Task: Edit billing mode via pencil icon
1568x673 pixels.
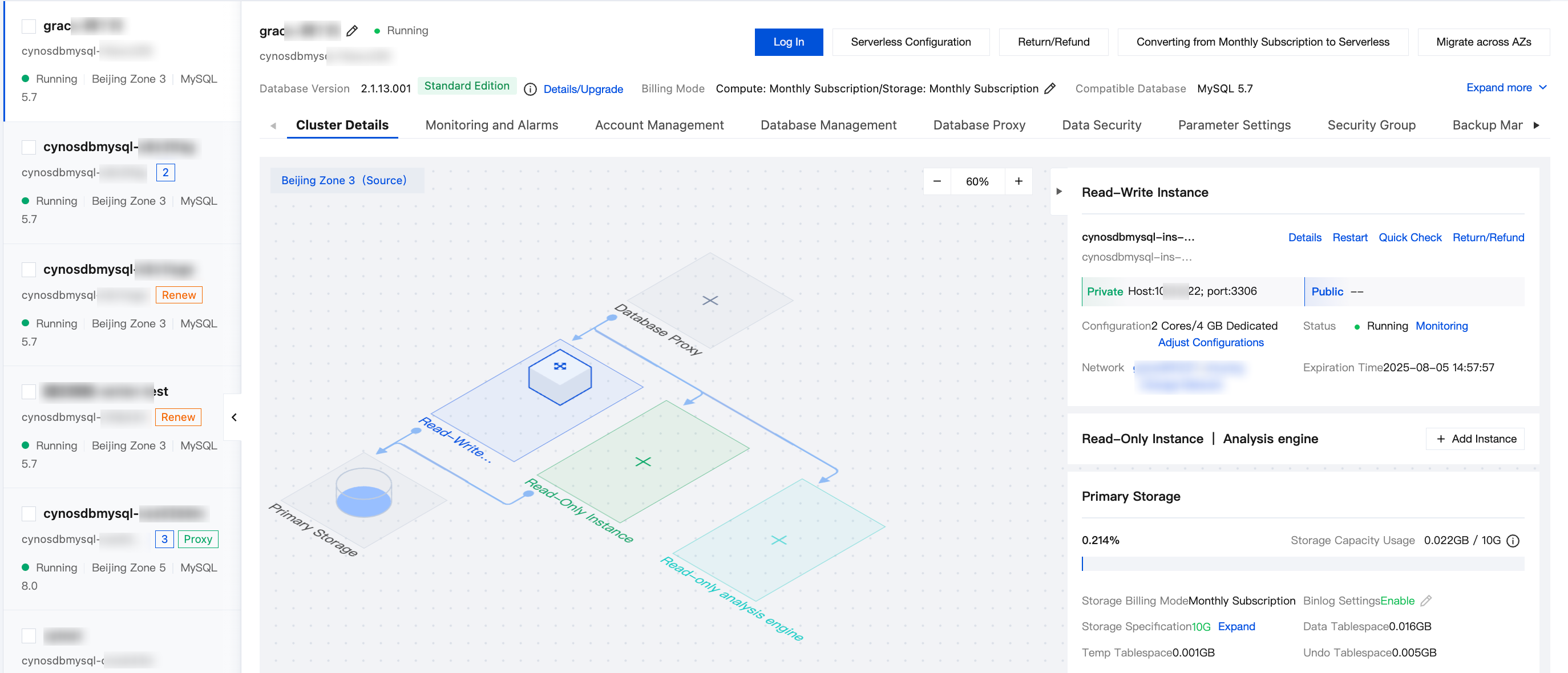Action: (x=1050, y=88)
